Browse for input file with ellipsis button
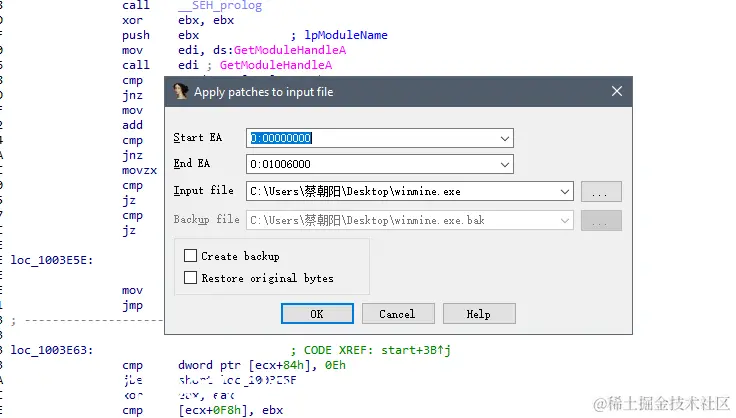The image size is (736, 418). [x=601, y=191]
